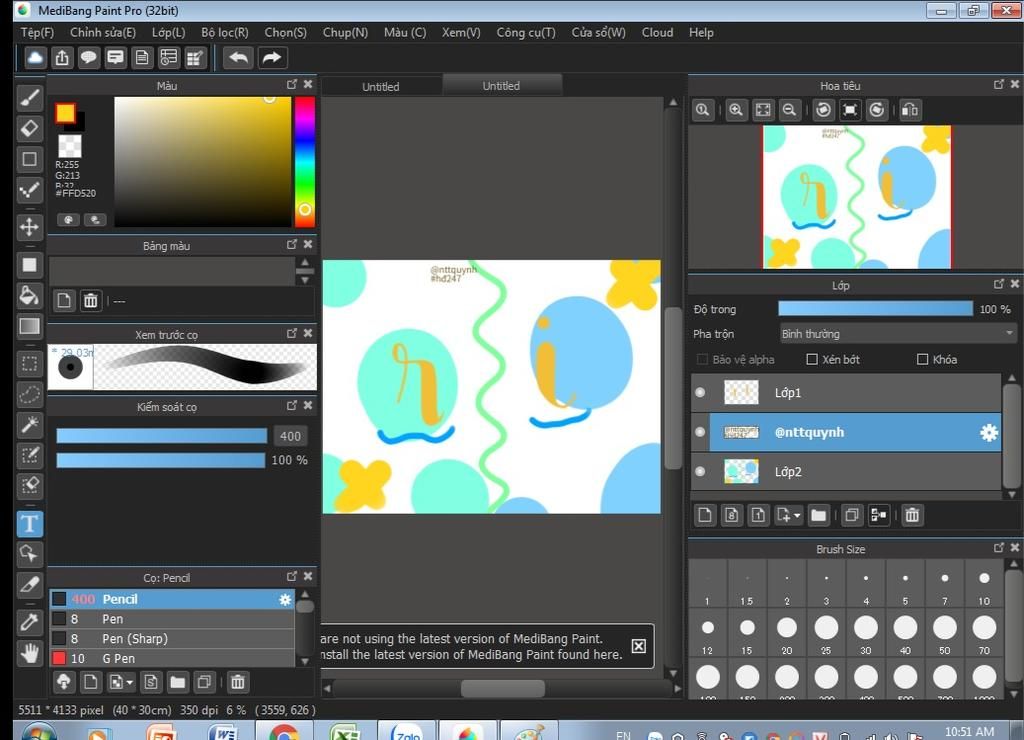The image size is (1024, 740).
Task: Click the export share icon in toolbar
Action: (x=62, y=57)
